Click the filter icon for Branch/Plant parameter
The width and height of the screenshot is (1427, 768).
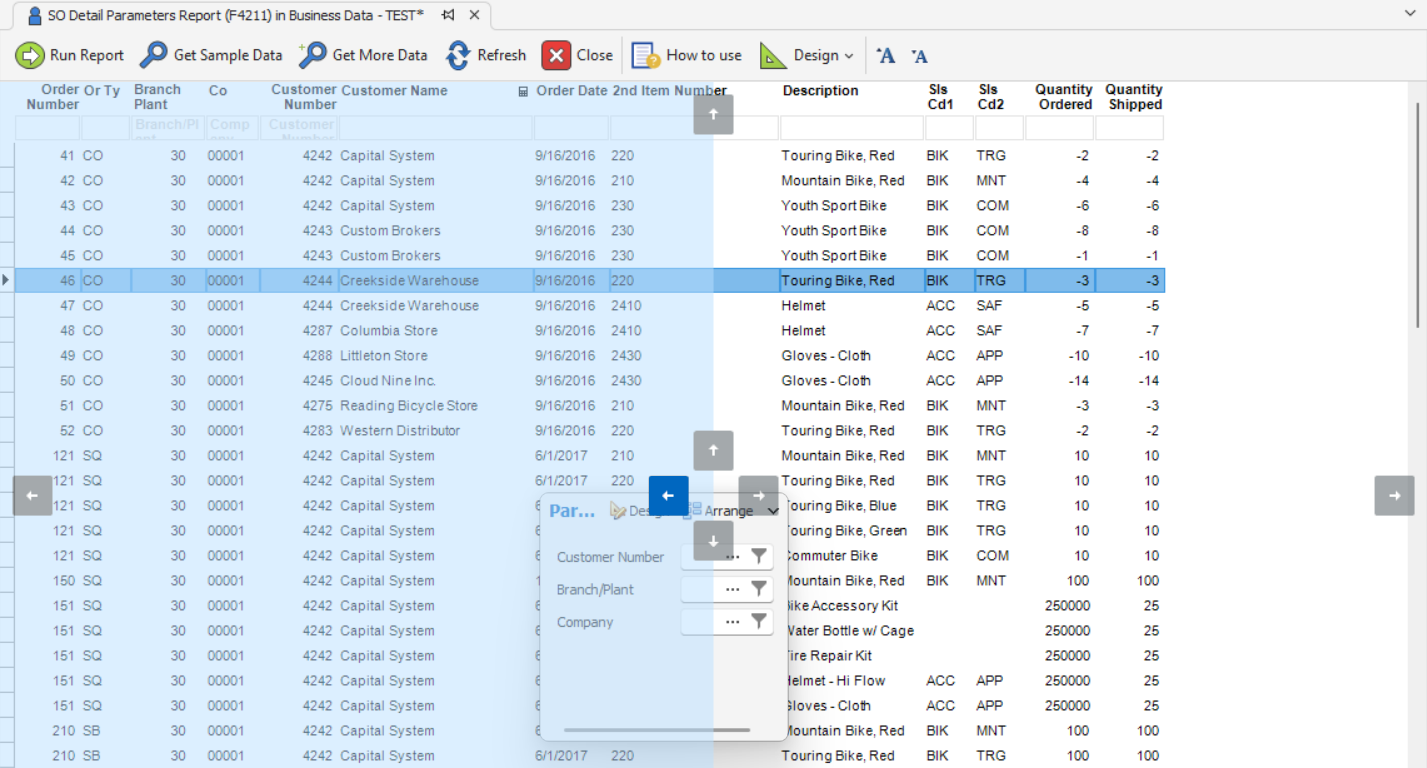(759, 589)
